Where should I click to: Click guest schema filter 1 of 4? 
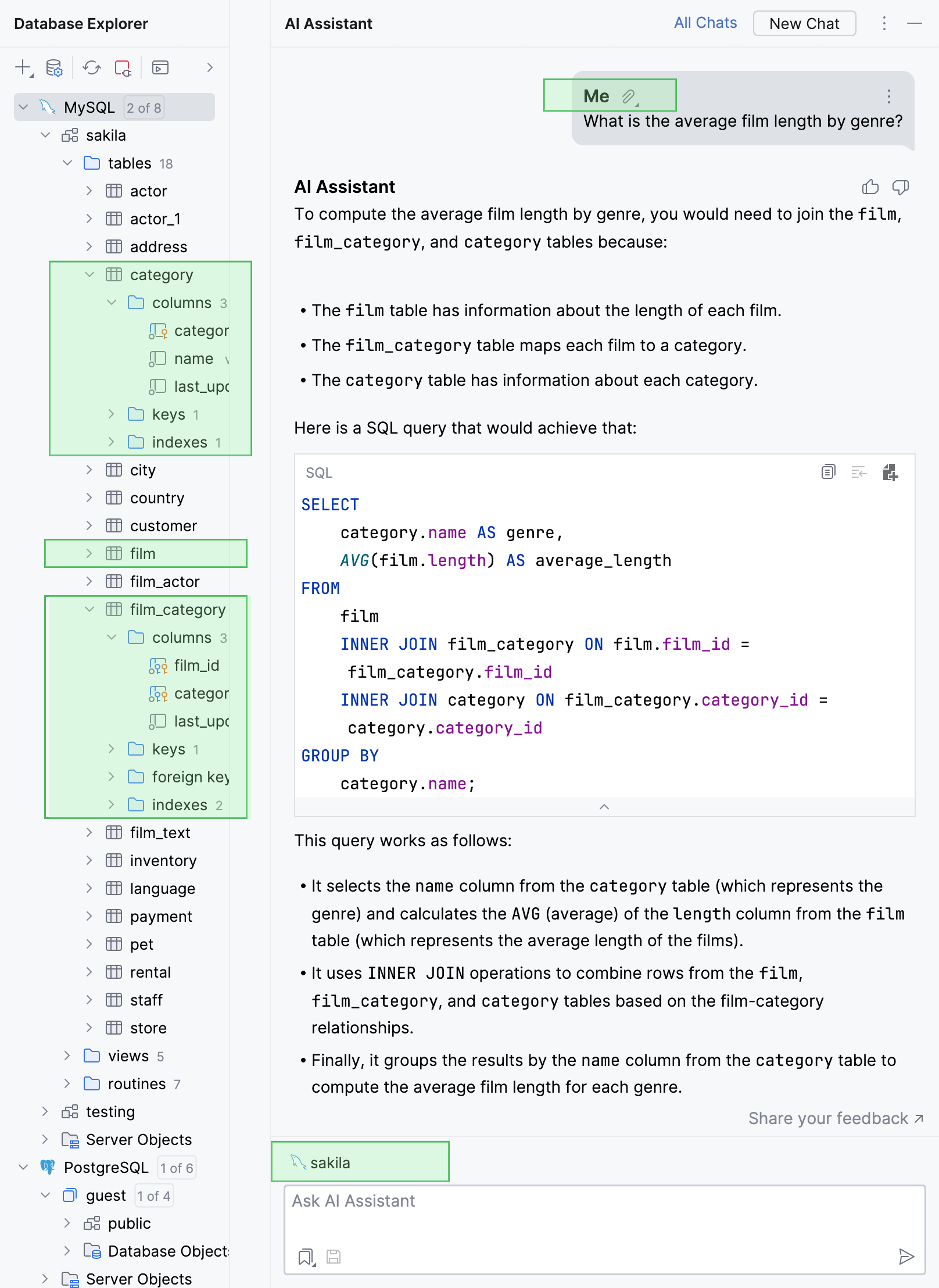point(154,1196)
